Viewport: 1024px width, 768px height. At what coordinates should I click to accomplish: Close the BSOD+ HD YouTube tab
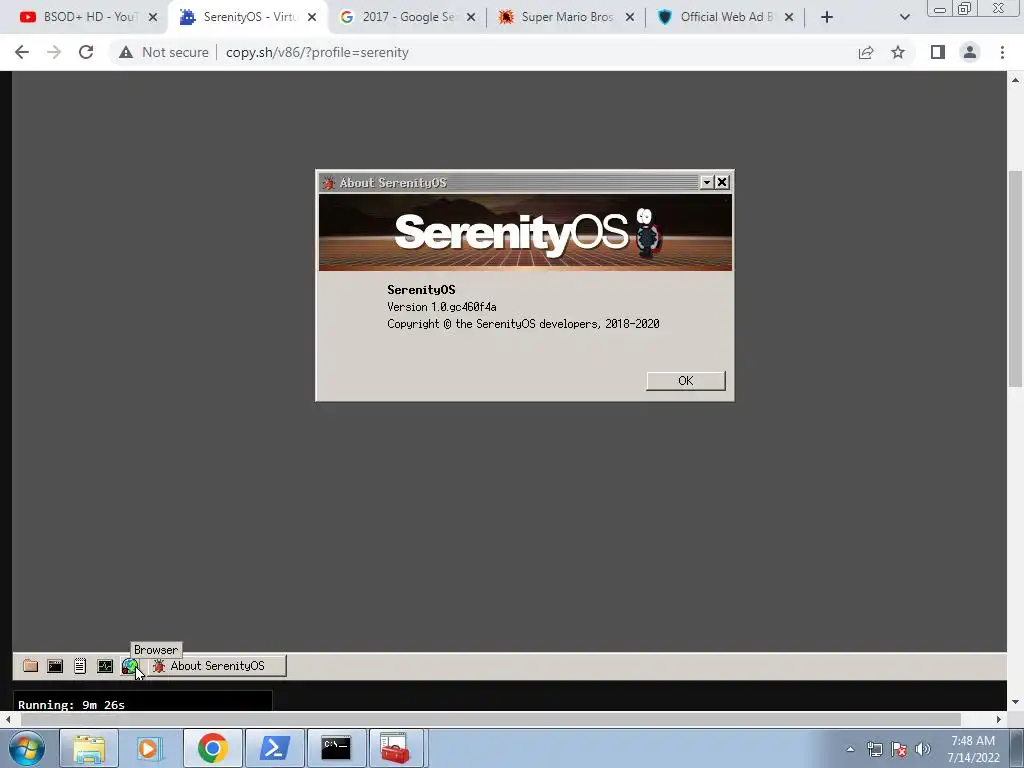tap(153, 18)
